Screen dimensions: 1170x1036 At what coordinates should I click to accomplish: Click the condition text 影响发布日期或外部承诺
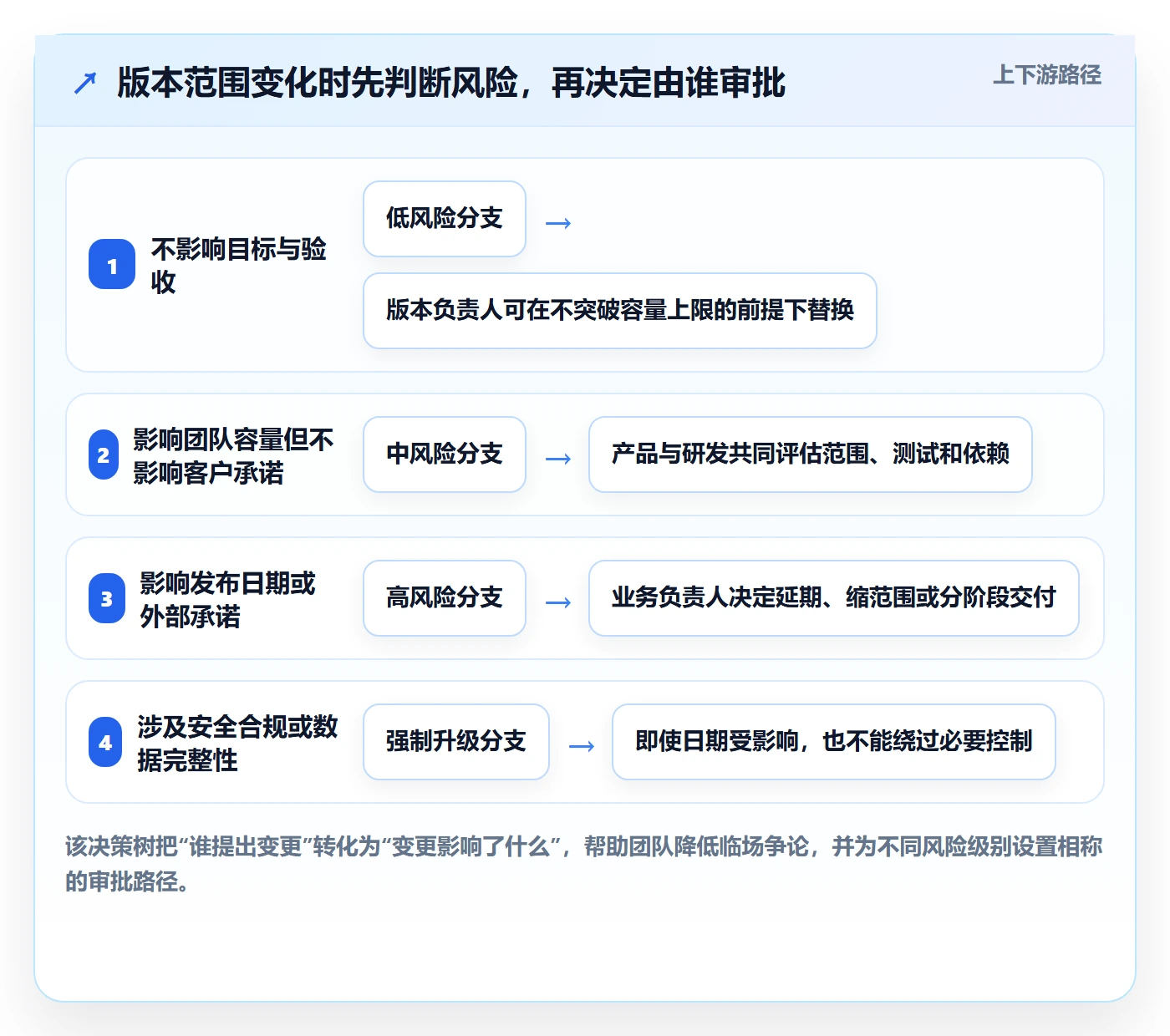click(227, 599)
